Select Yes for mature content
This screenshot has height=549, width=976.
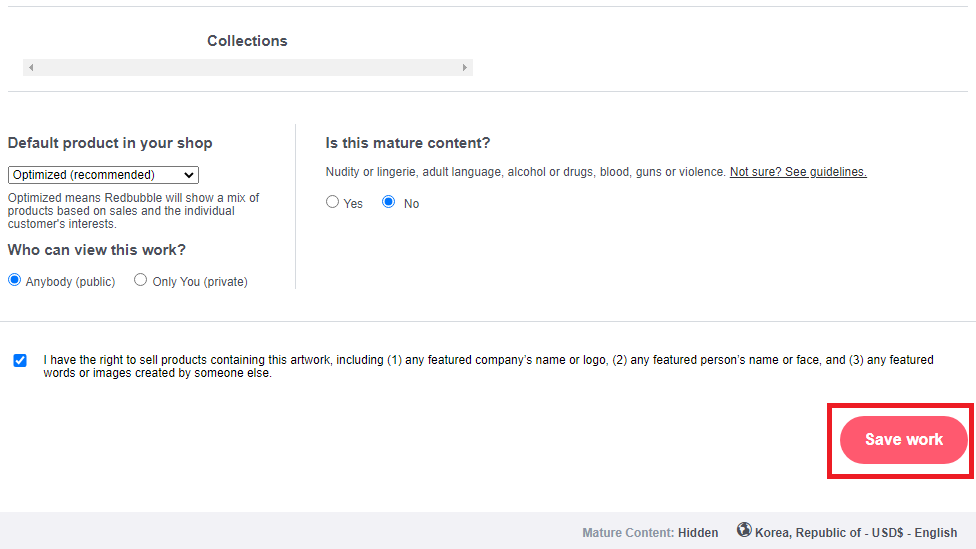point(332,202)
